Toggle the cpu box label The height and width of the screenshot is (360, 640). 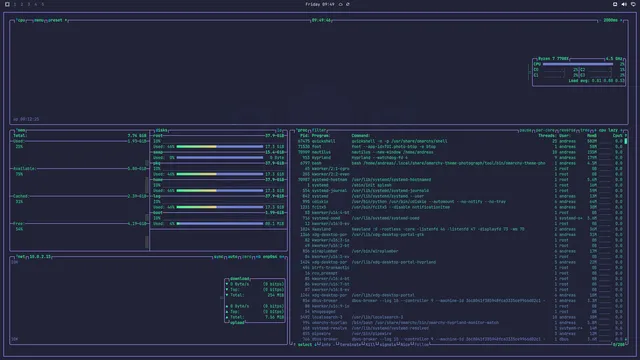[x=20, y=20]
